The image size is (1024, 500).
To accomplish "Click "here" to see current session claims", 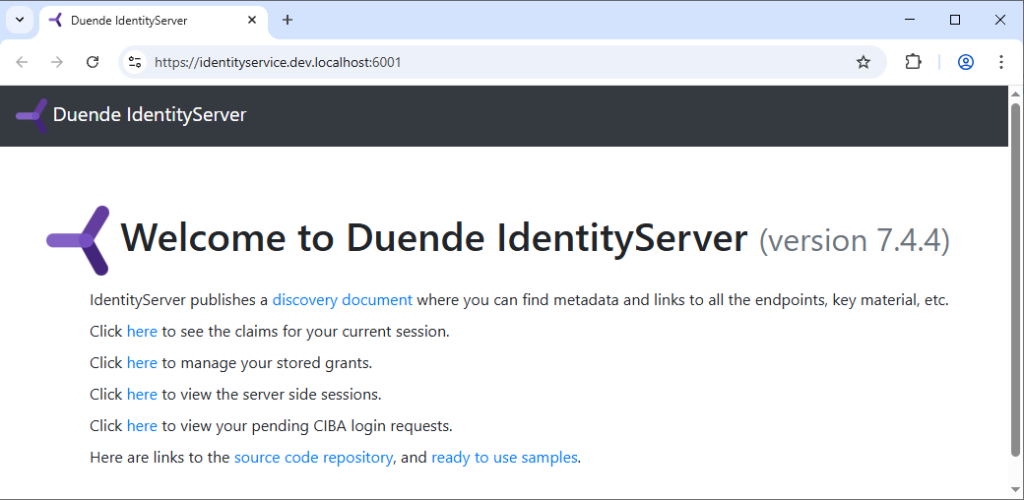I will coord(142,331).
